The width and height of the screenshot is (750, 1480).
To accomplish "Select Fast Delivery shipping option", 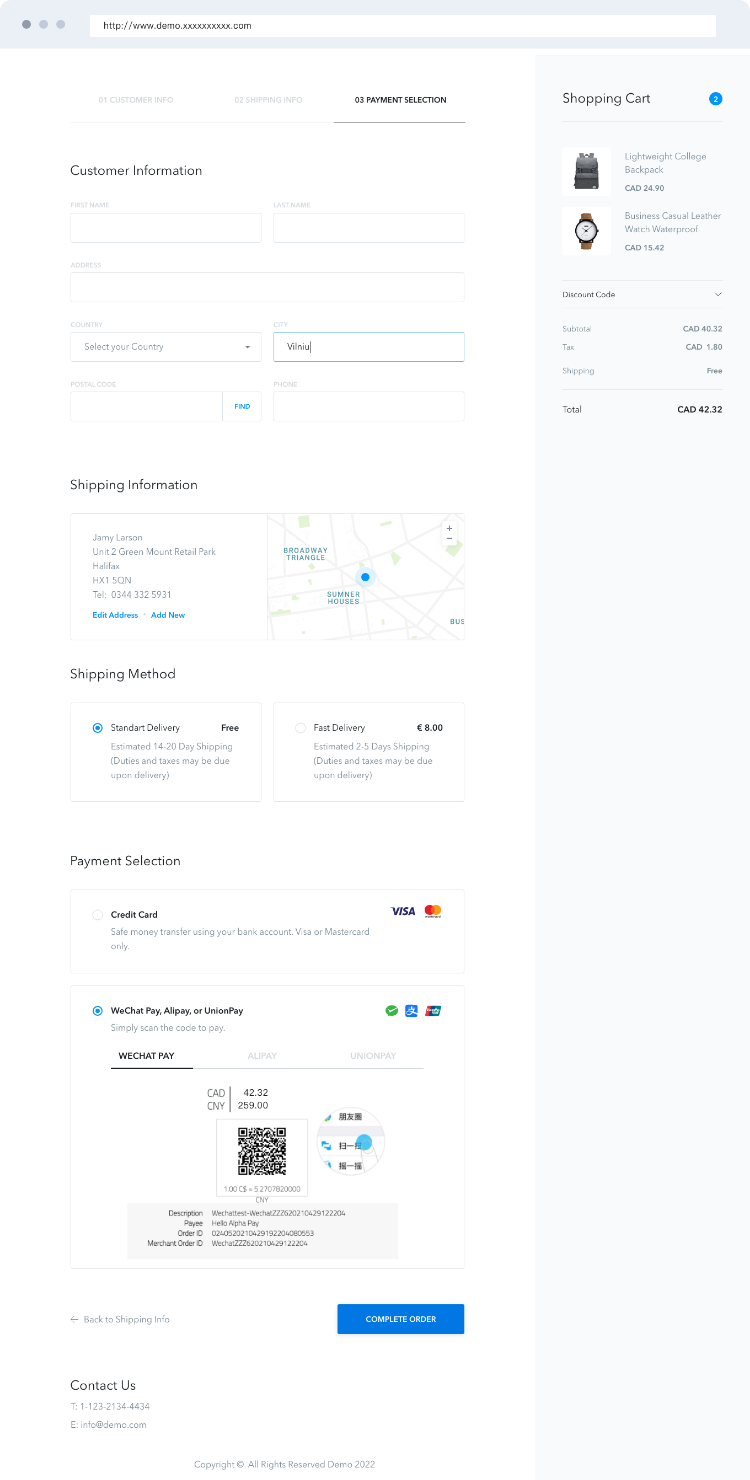I will pos(300,728).
